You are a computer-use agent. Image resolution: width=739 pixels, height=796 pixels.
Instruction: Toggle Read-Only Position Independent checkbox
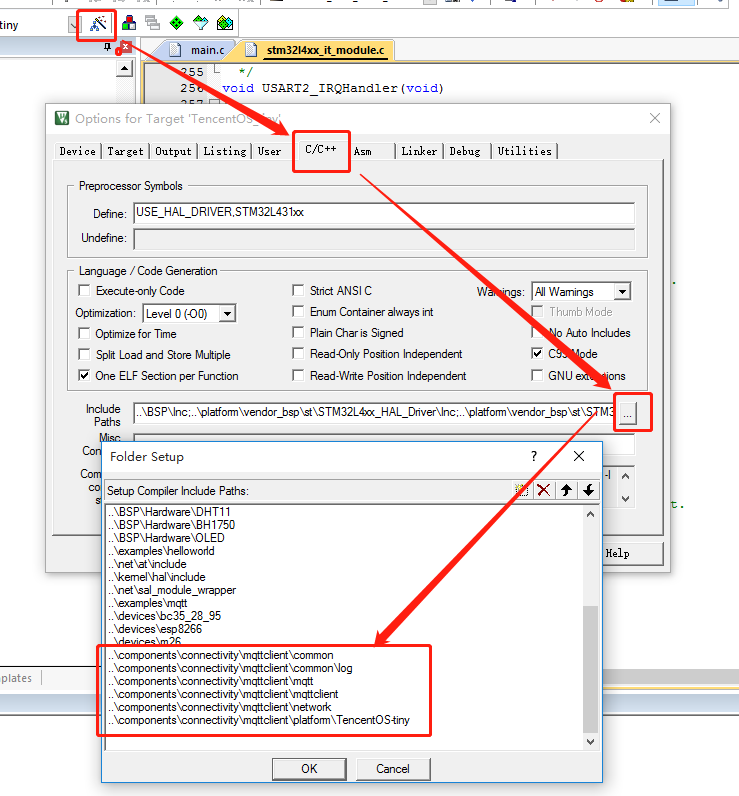[x=298, y=353]
